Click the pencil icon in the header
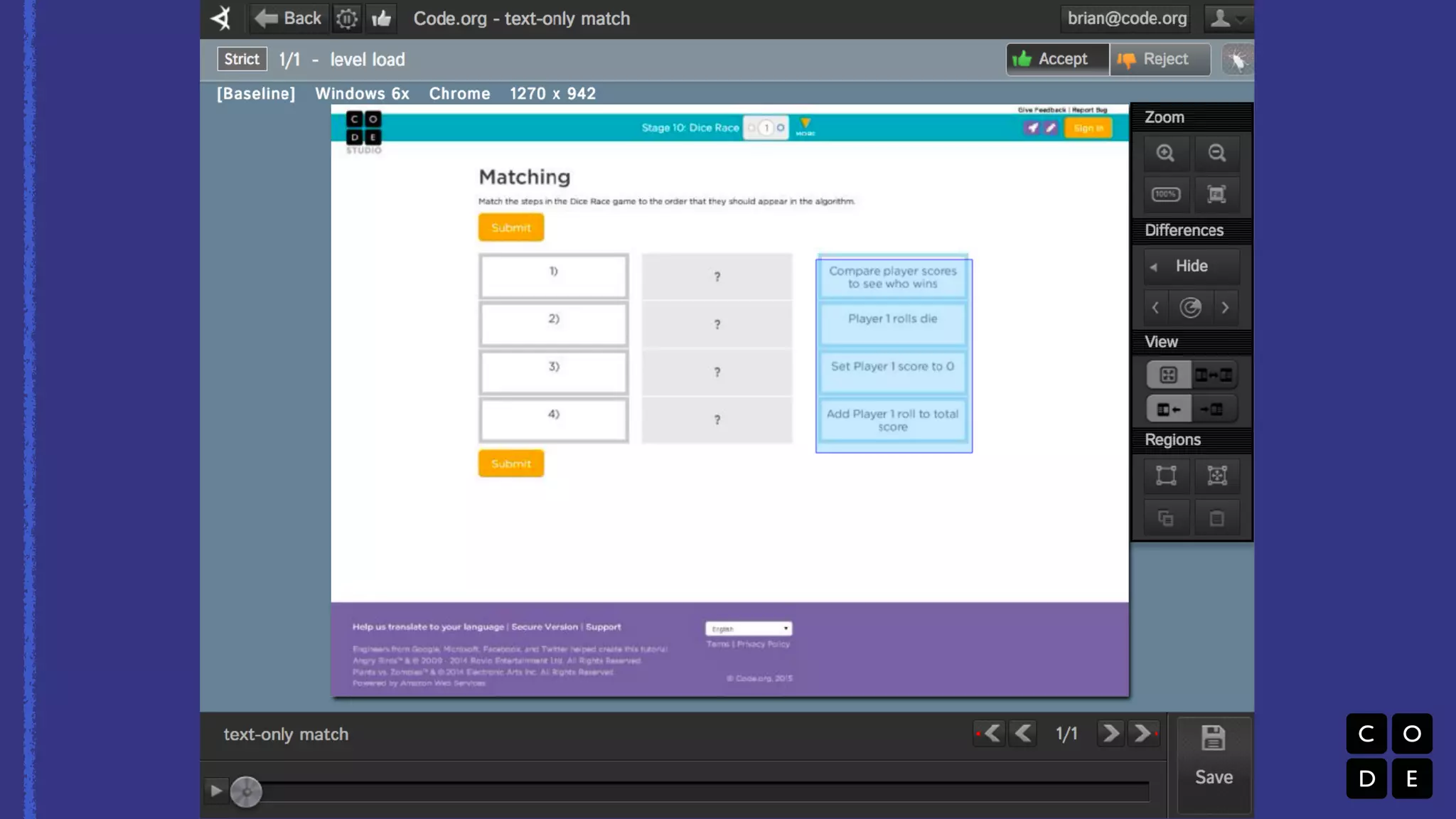1456x819 pixels. (1050, 128)
